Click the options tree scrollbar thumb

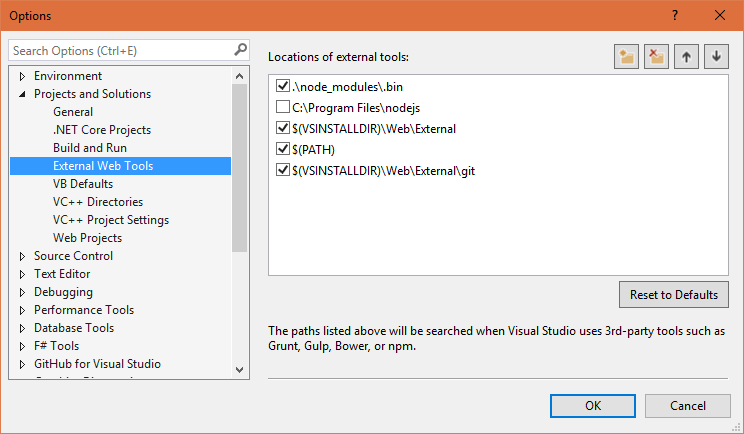[240, 168]
